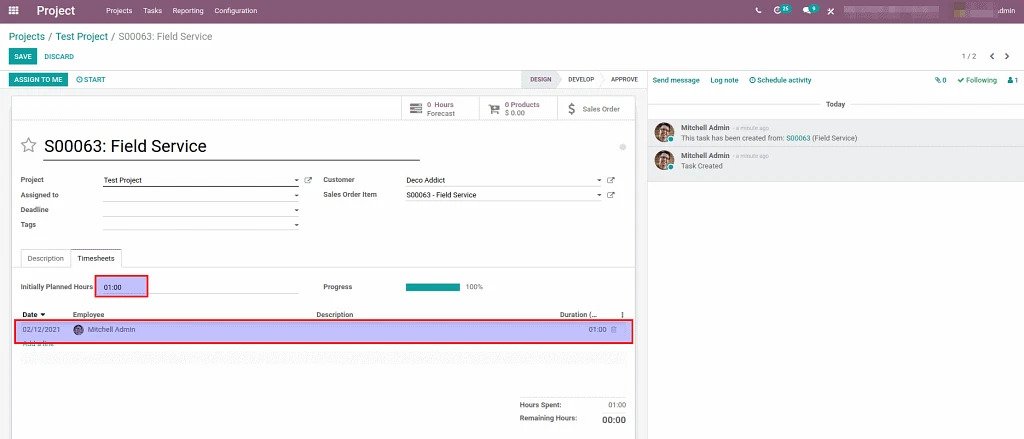Open Customer external link icon
This screenshot has width=1024, height=439.
(x=611, y=180)
